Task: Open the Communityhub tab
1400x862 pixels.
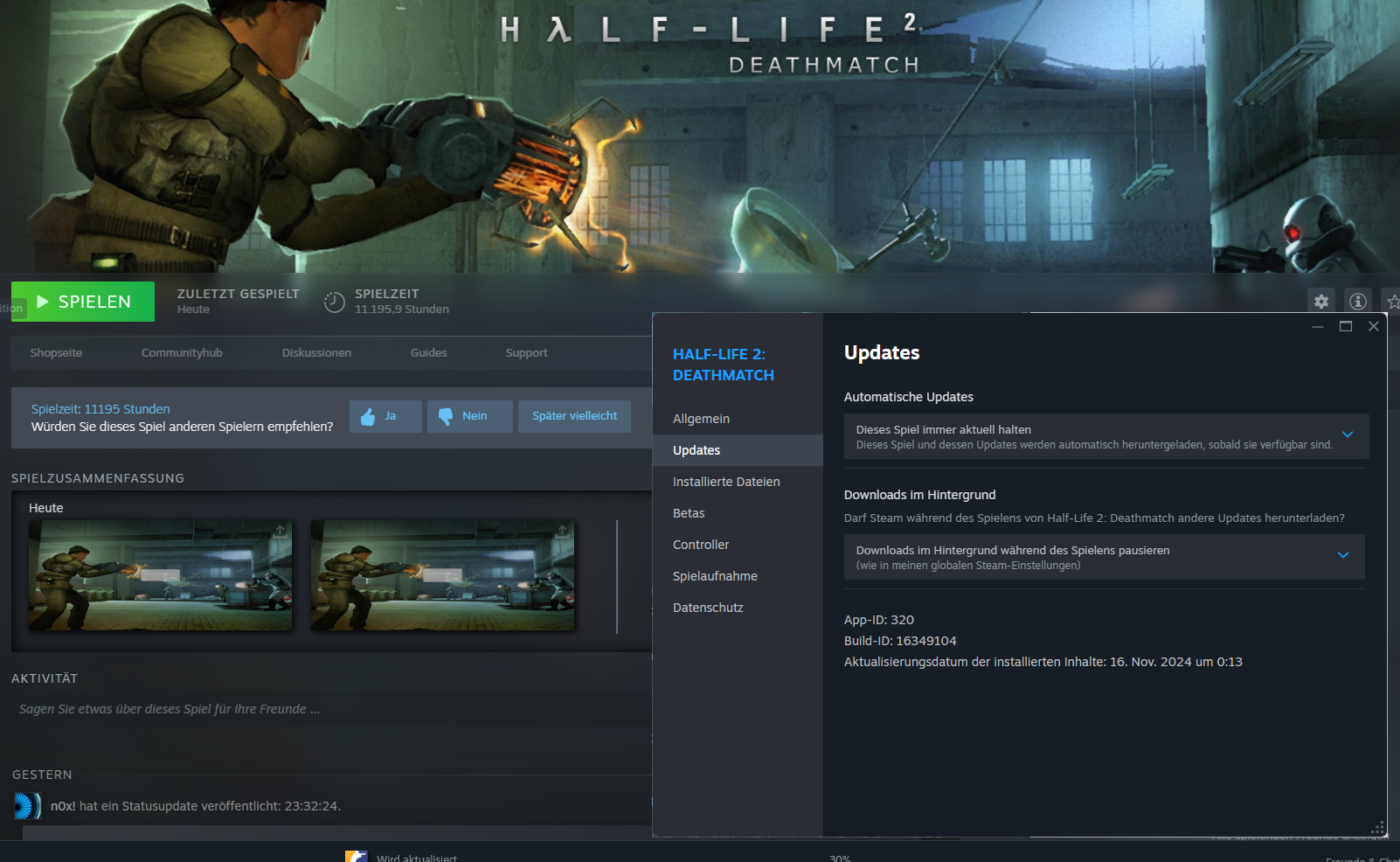Action: click(182, 353)
